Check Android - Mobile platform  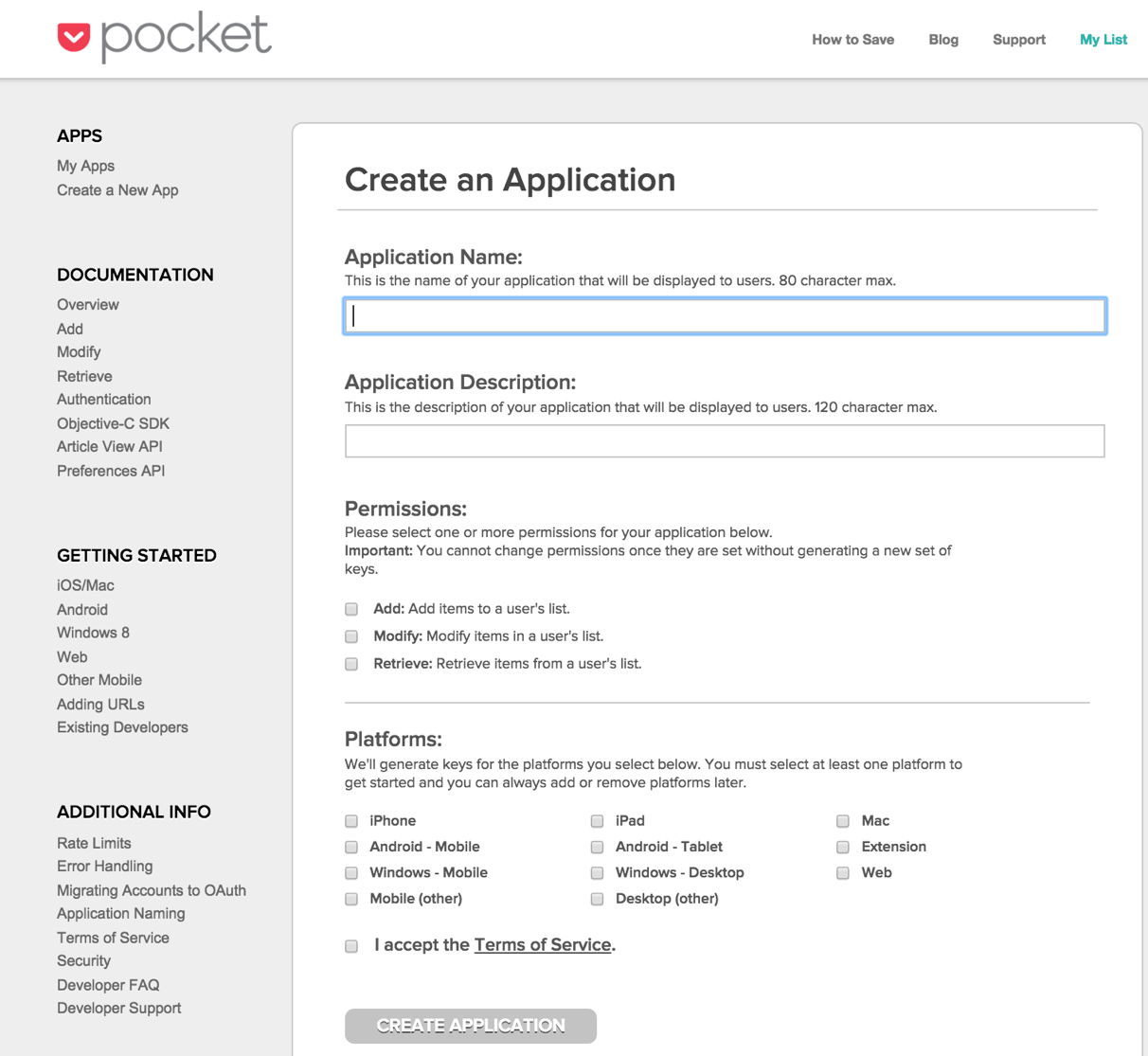[x=351, y=847]
